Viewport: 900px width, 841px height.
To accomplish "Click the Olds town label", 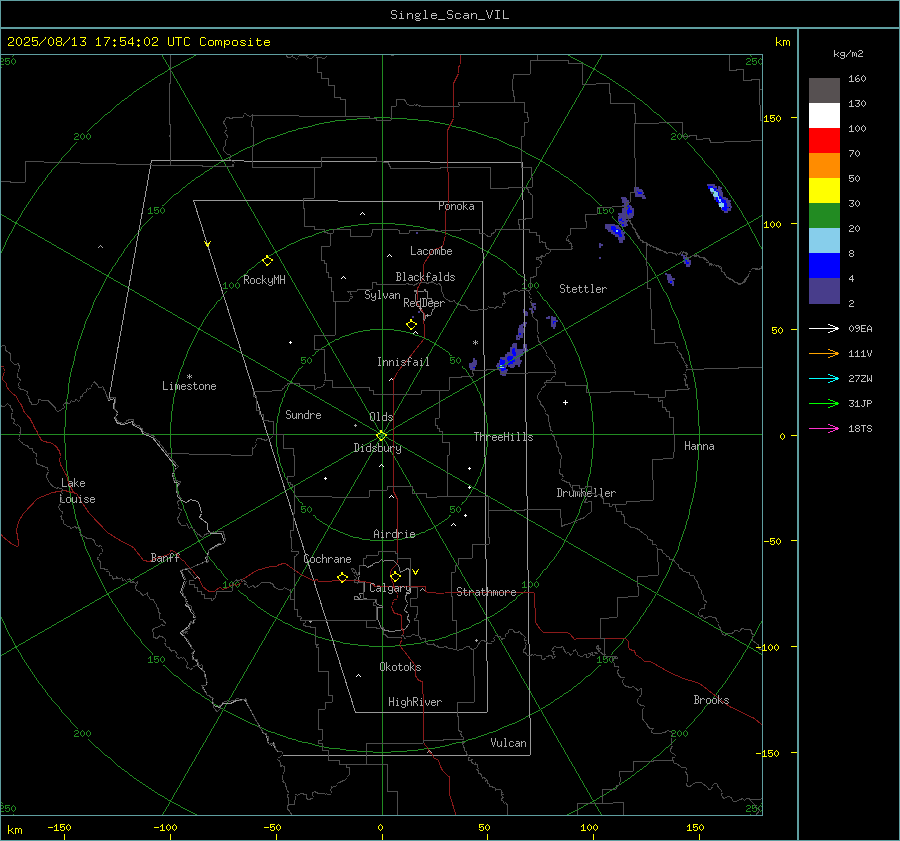I will (x=381, y=417).
